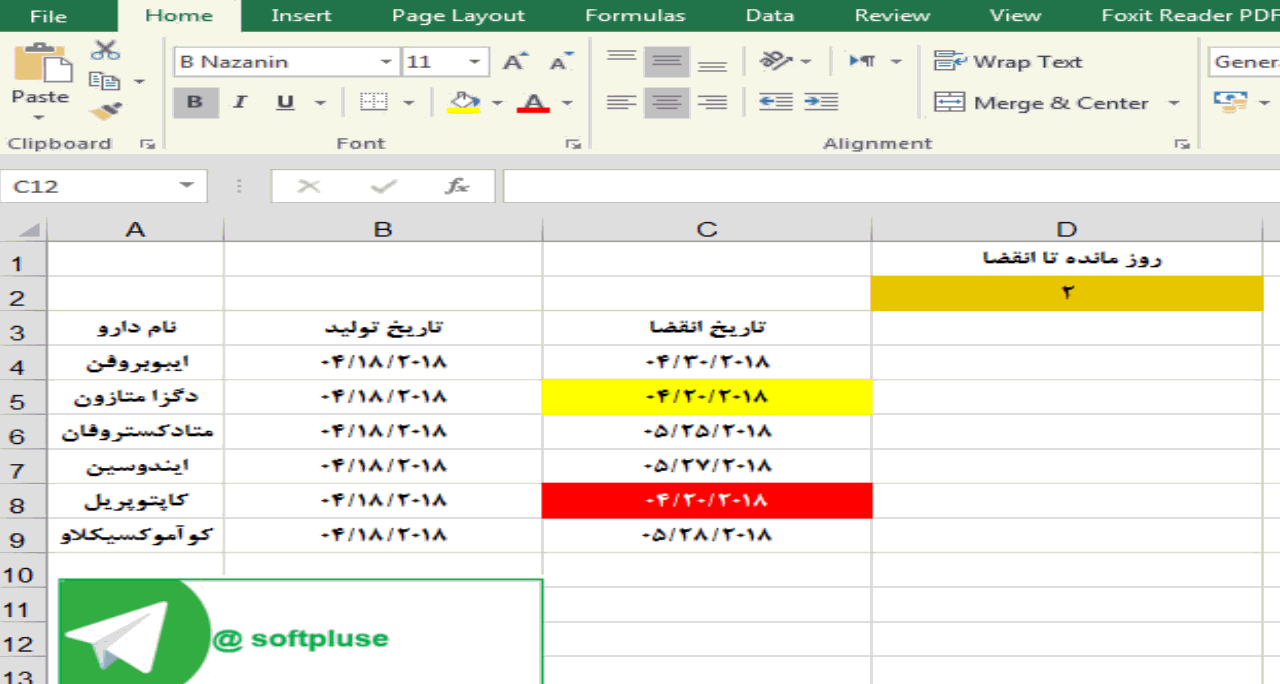The height and width of the screenshot is (684, 1280).
Task: Align text right
Action: tap(712, 102)
